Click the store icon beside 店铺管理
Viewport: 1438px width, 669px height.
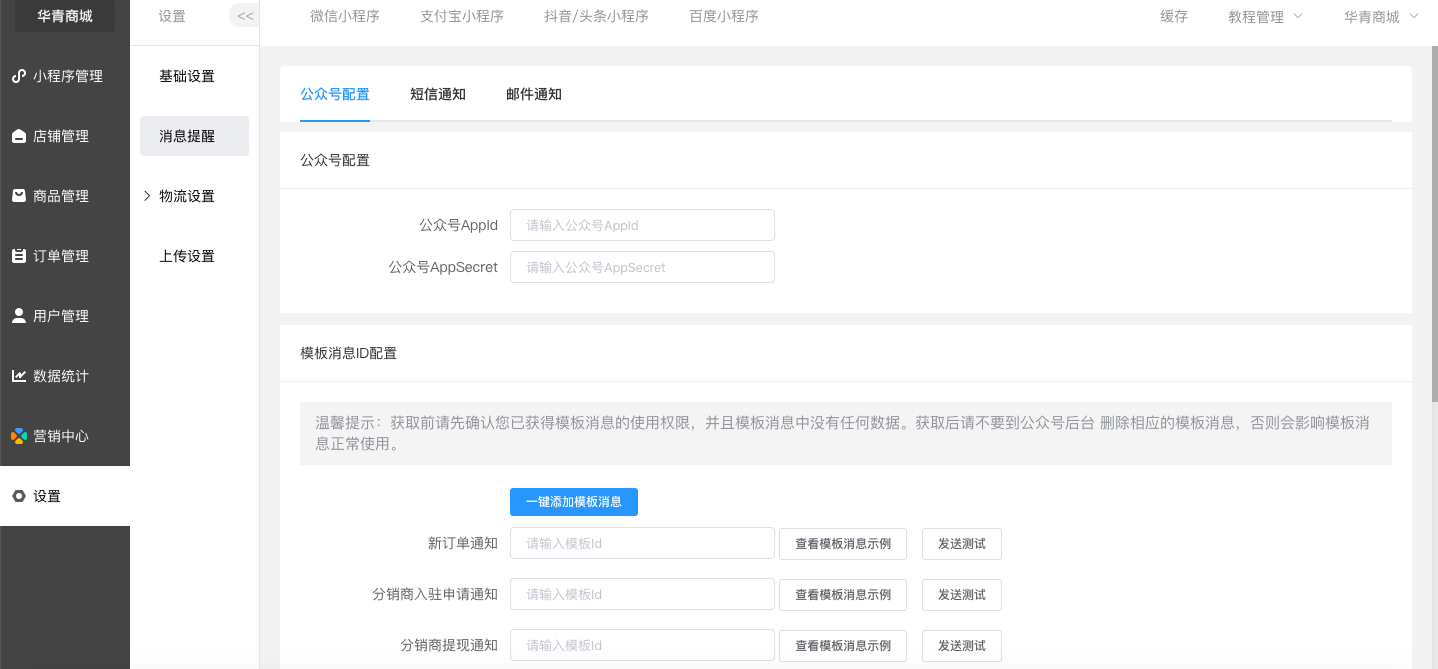pos(18,136)
